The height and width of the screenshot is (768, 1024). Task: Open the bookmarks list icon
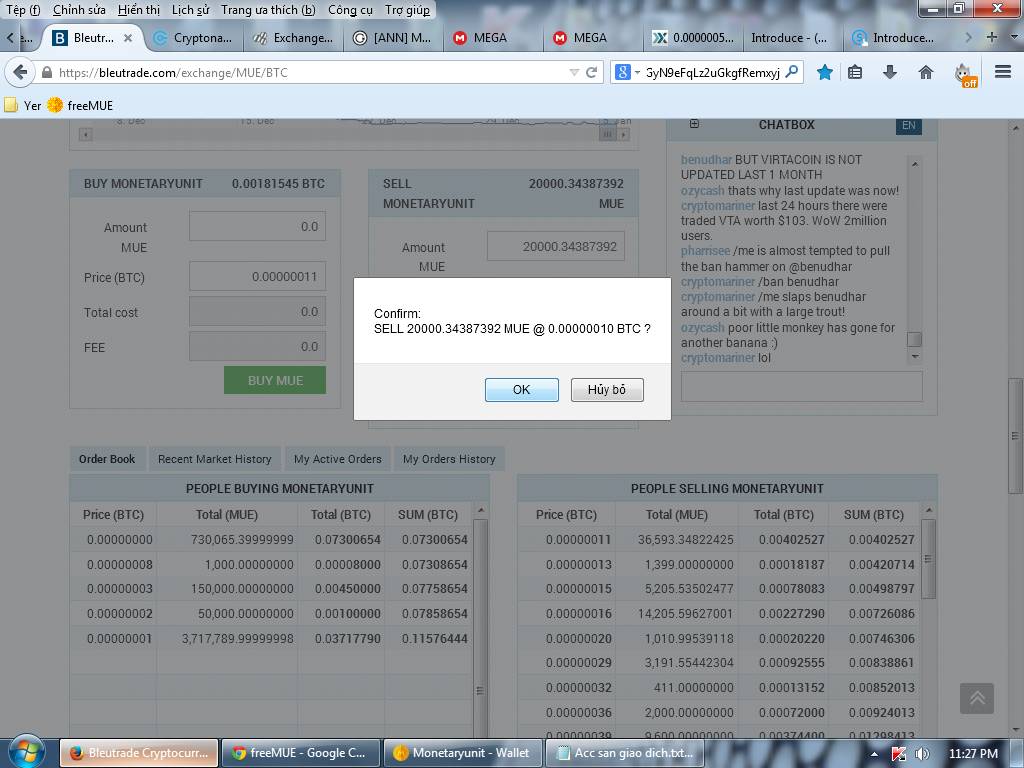(x=855, y=72)
